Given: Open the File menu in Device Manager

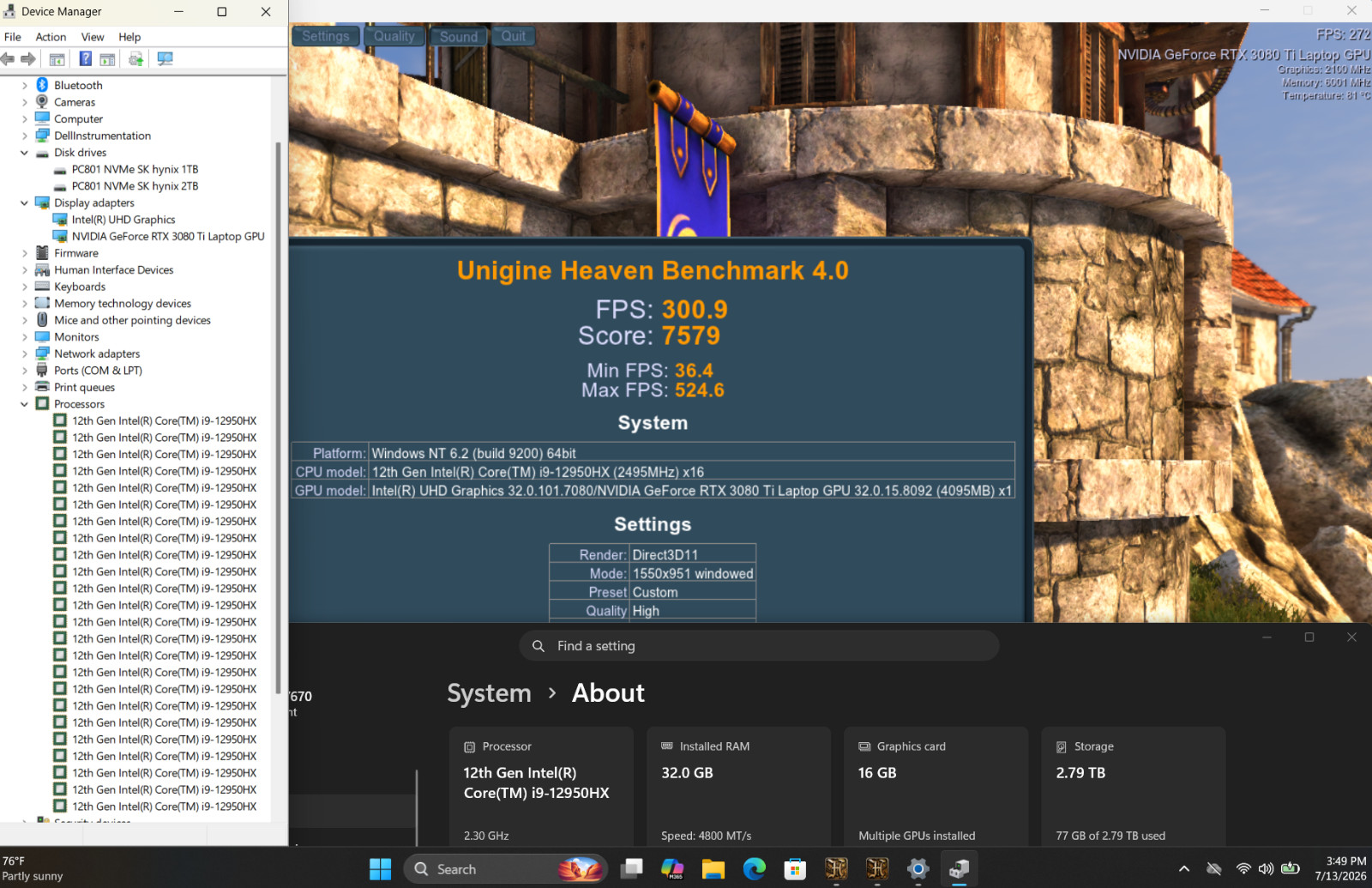Looking at the screenshot, I should click(13, 37).
